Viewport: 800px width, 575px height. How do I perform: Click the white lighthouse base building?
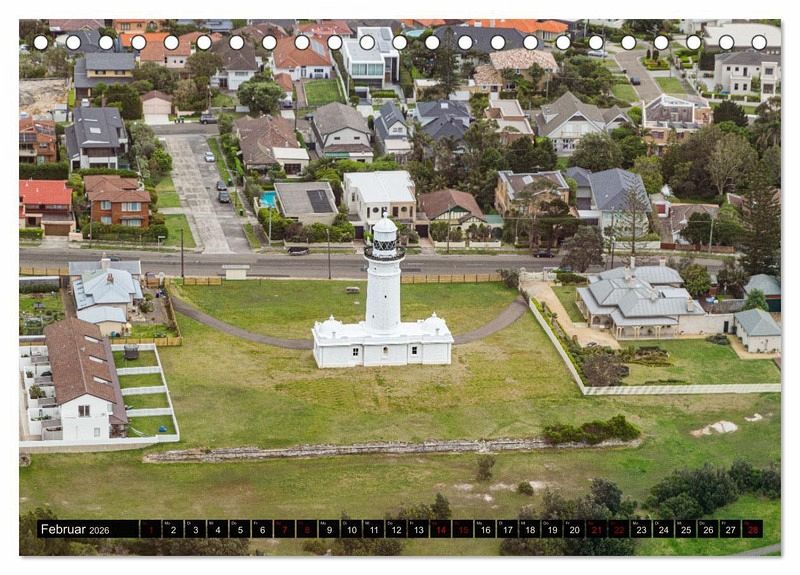coord(382,343)
